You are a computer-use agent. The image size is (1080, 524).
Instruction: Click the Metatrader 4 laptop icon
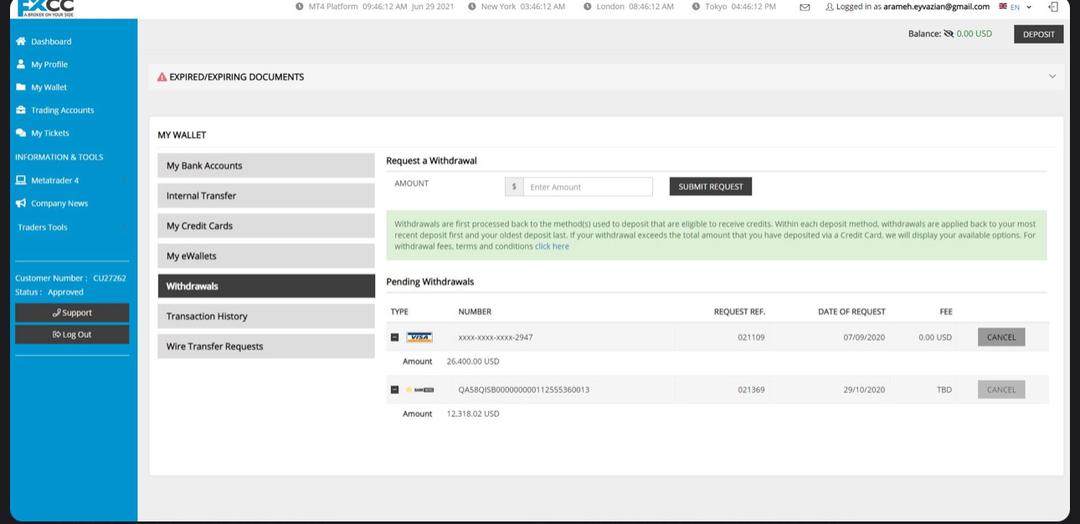click(21, 180)
